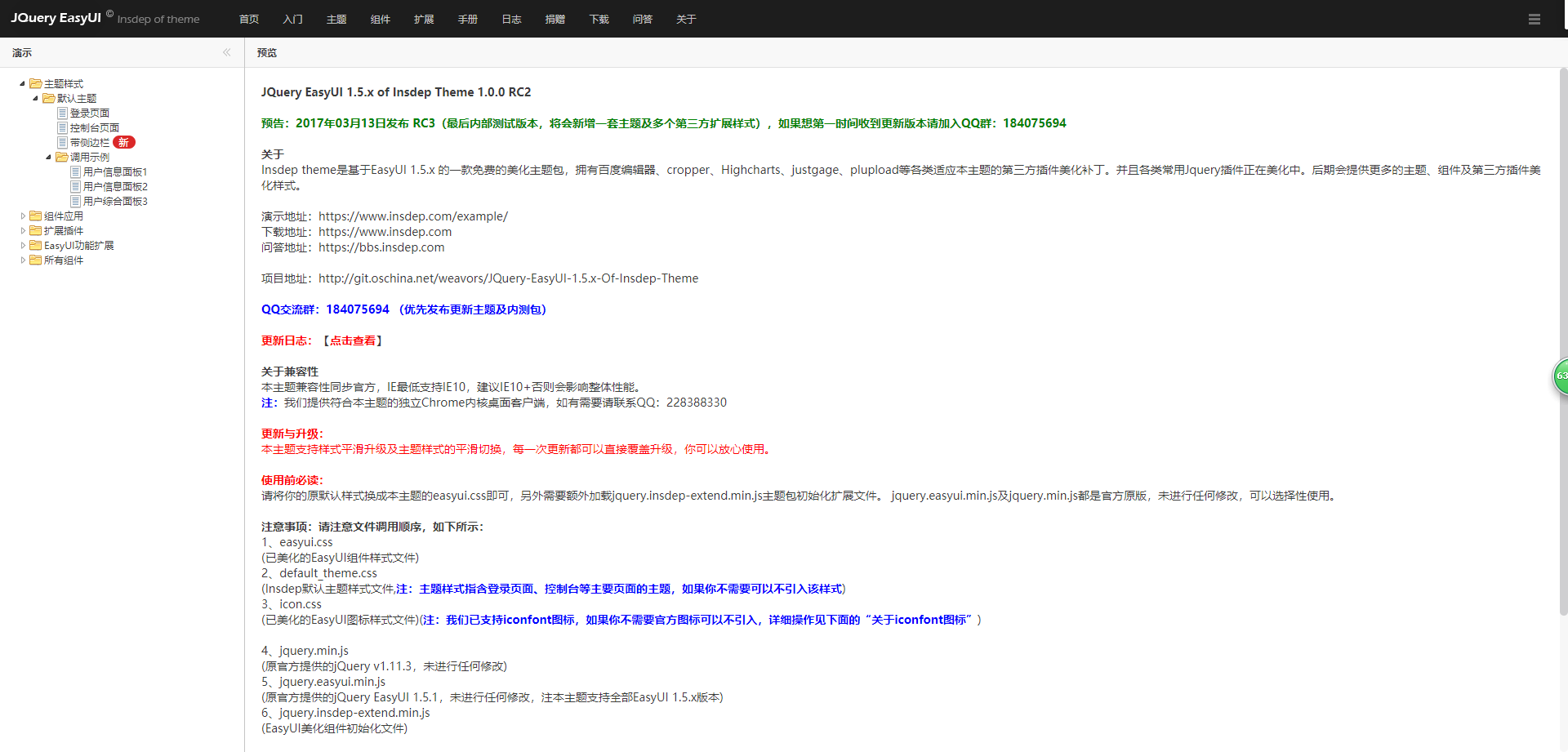The width and height of the screenshot is (1568, 752).
Task: Click the 'Insdep of theme' subtitle text
Action: click(x=158, y=19)
